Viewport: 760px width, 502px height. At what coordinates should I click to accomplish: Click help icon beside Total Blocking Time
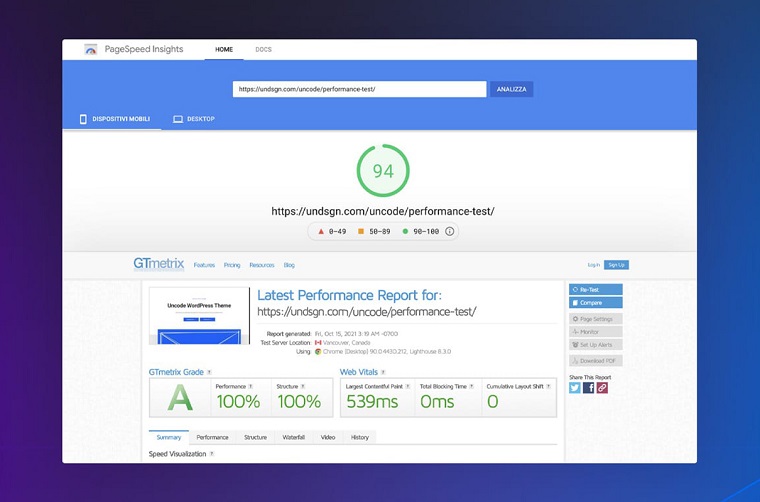coord(472,386)
